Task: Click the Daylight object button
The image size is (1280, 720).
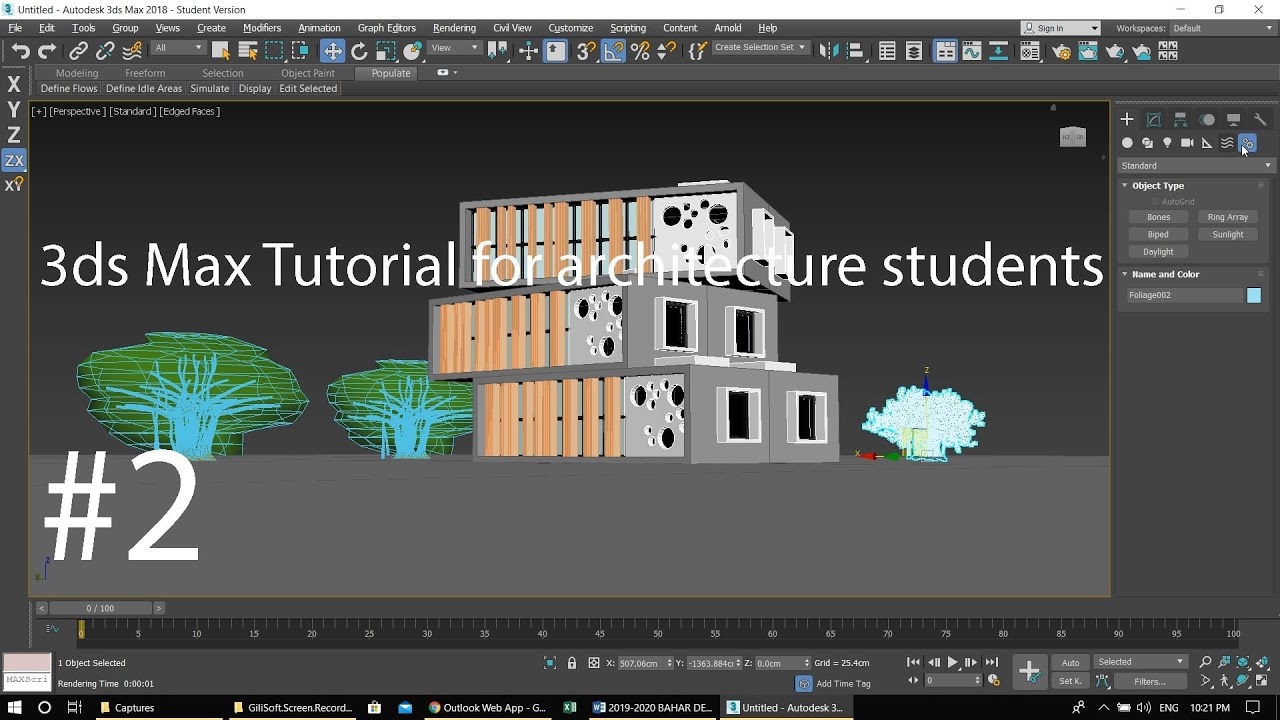Action: click(x=1158, y=252)
